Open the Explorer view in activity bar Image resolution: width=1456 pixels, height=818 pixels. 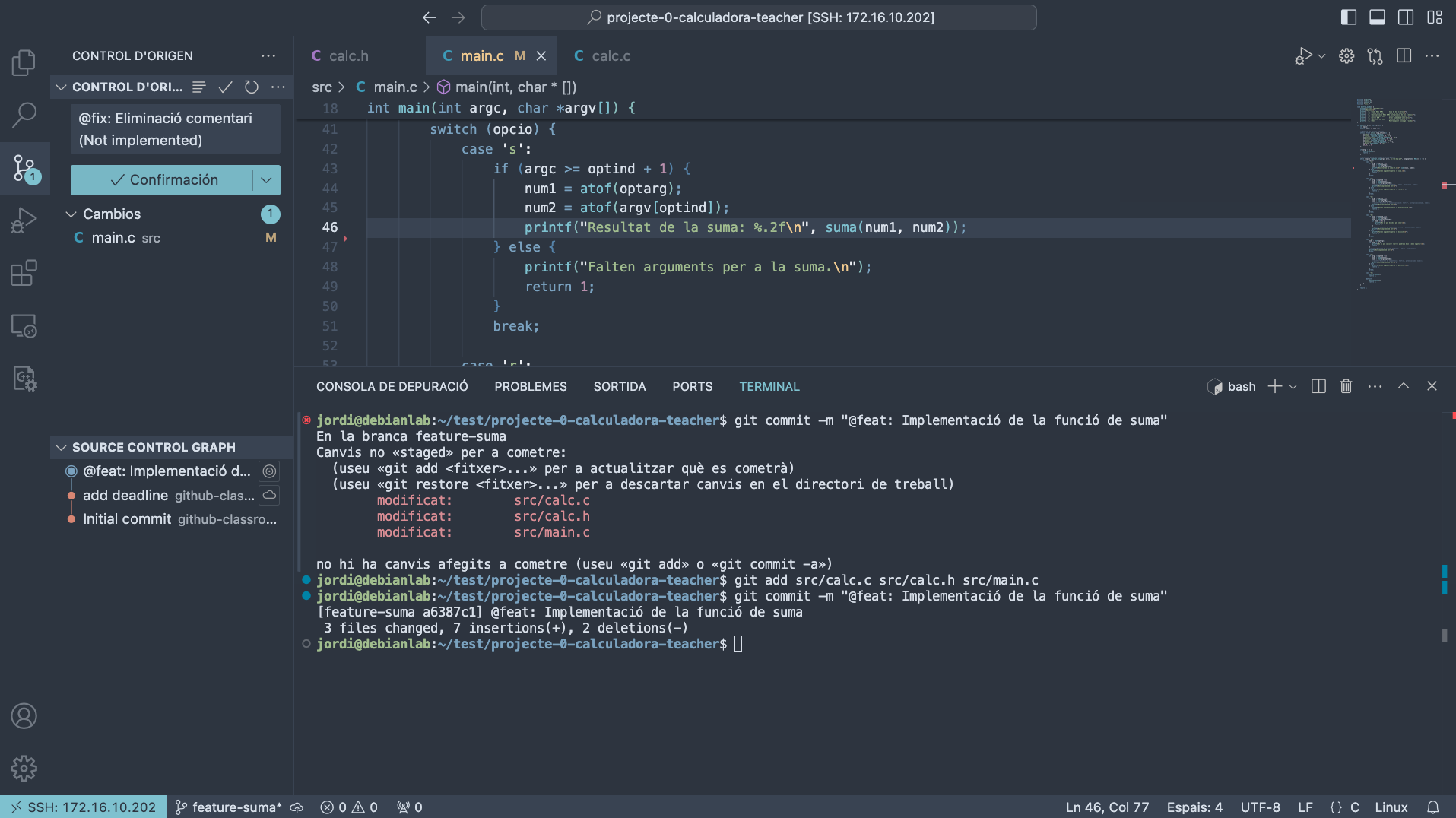pyautogui.click(x=24, y=62)
